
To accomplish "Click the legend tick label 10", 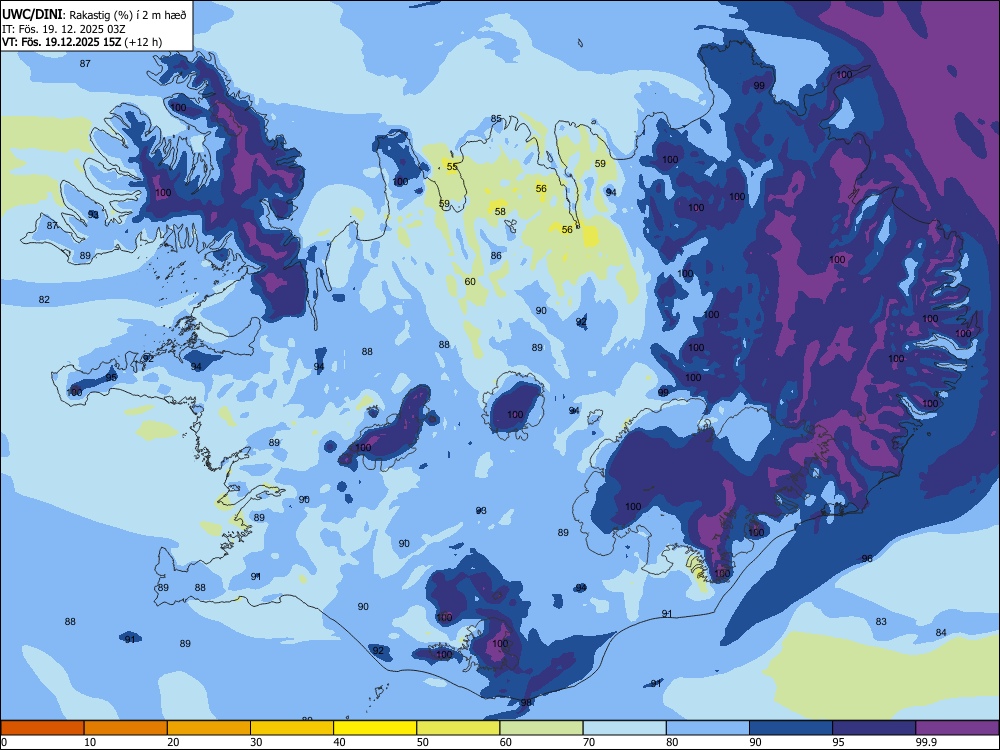I will 90,742.
